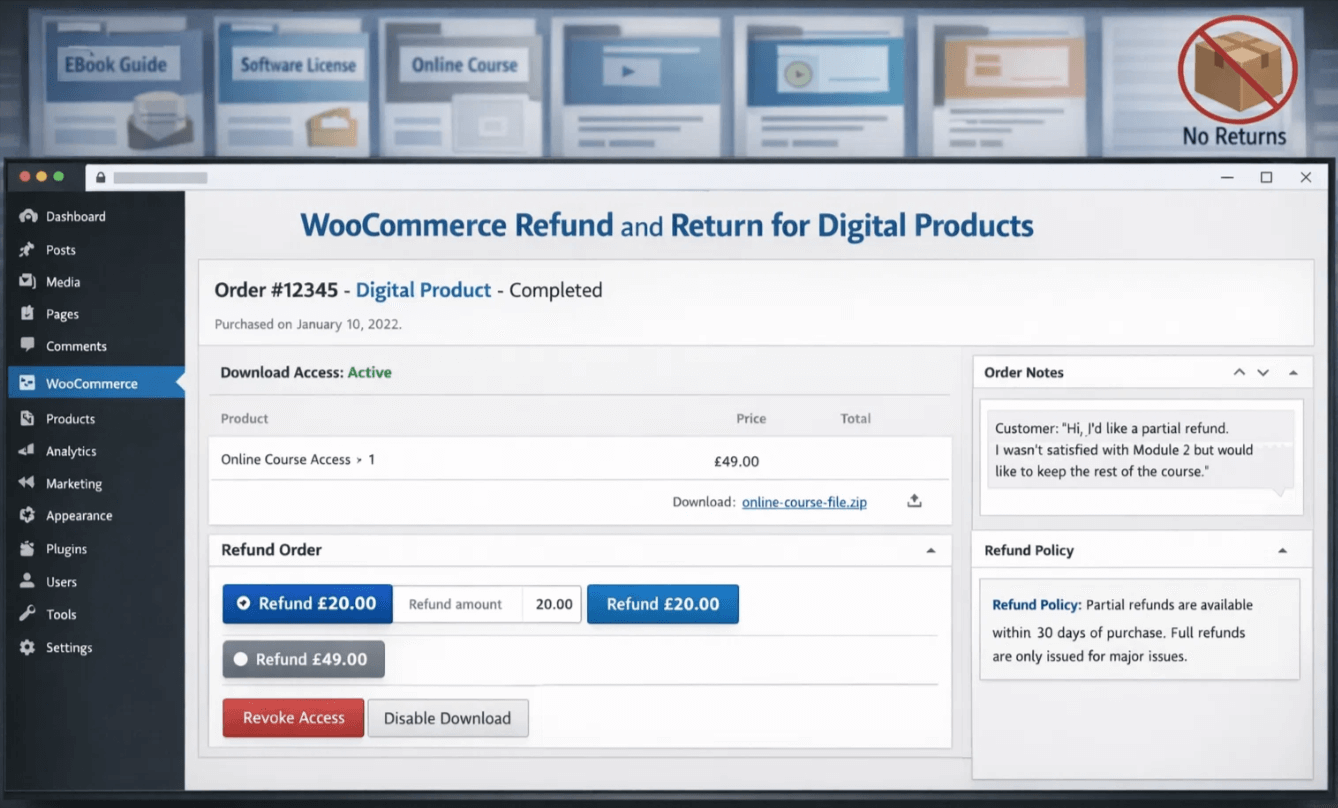Open the Media library from the sidebar
Viewport: 1338px width, 808px height.
click(25, 281)
